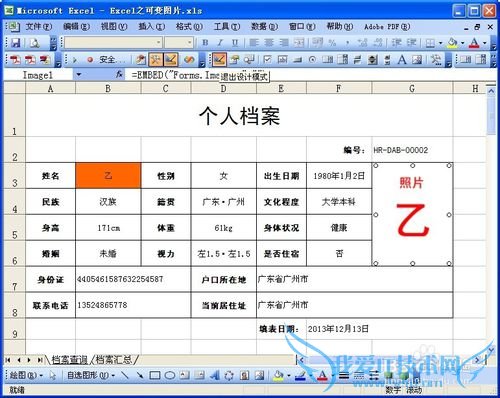Apply Percent Style from the formatting toolbar
The width and height of the screenshot is (500, 398).
tap(332, 43)
